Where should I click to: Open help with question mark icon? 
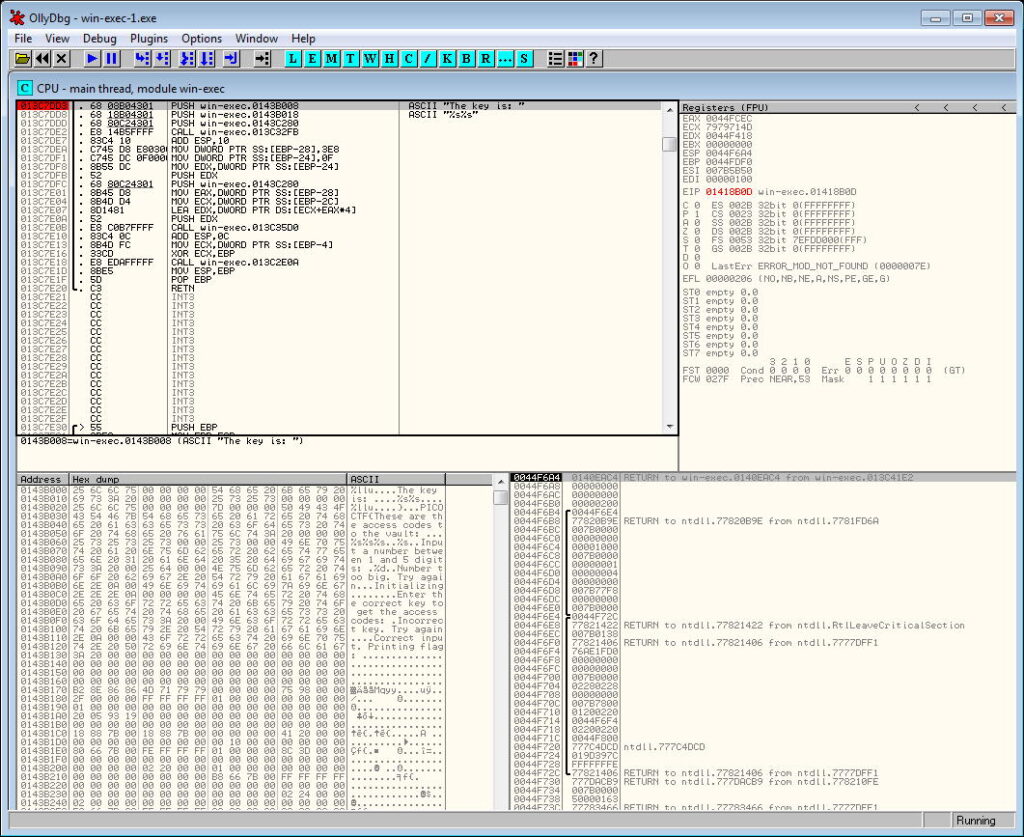point(594,59)
